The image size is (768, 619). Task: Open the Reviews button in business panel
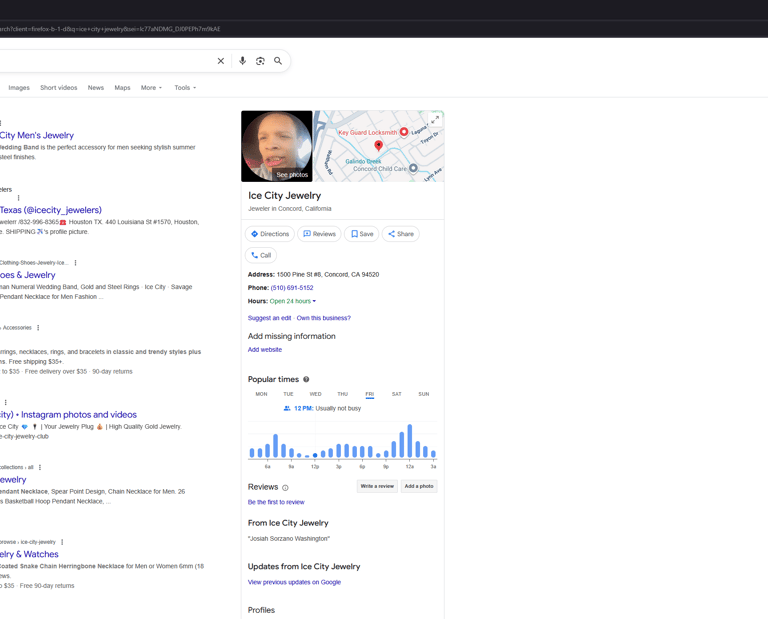point(319,234)
